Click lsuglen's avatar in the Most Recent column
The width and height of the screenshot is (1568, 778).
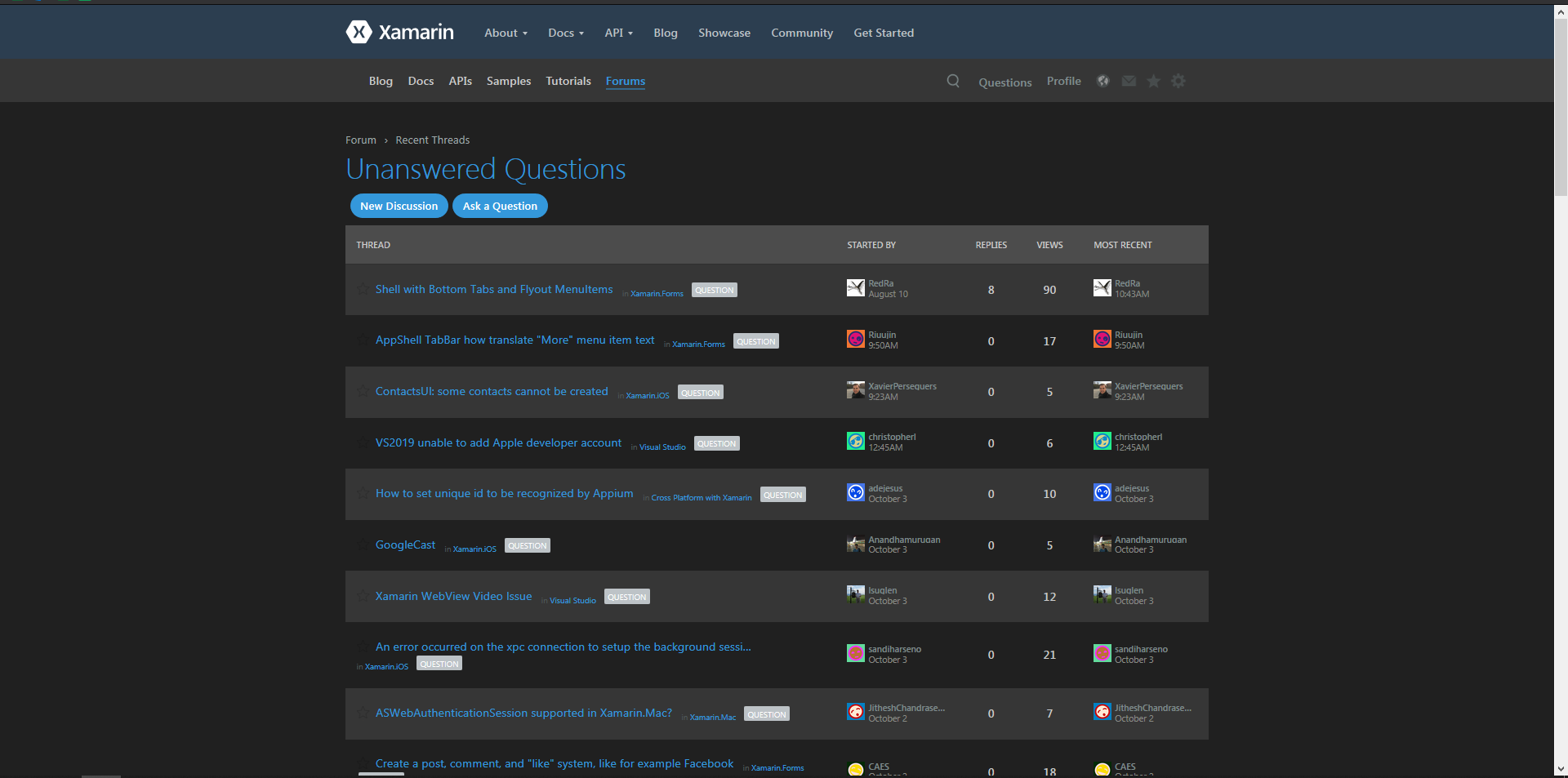coord(1102,594)
